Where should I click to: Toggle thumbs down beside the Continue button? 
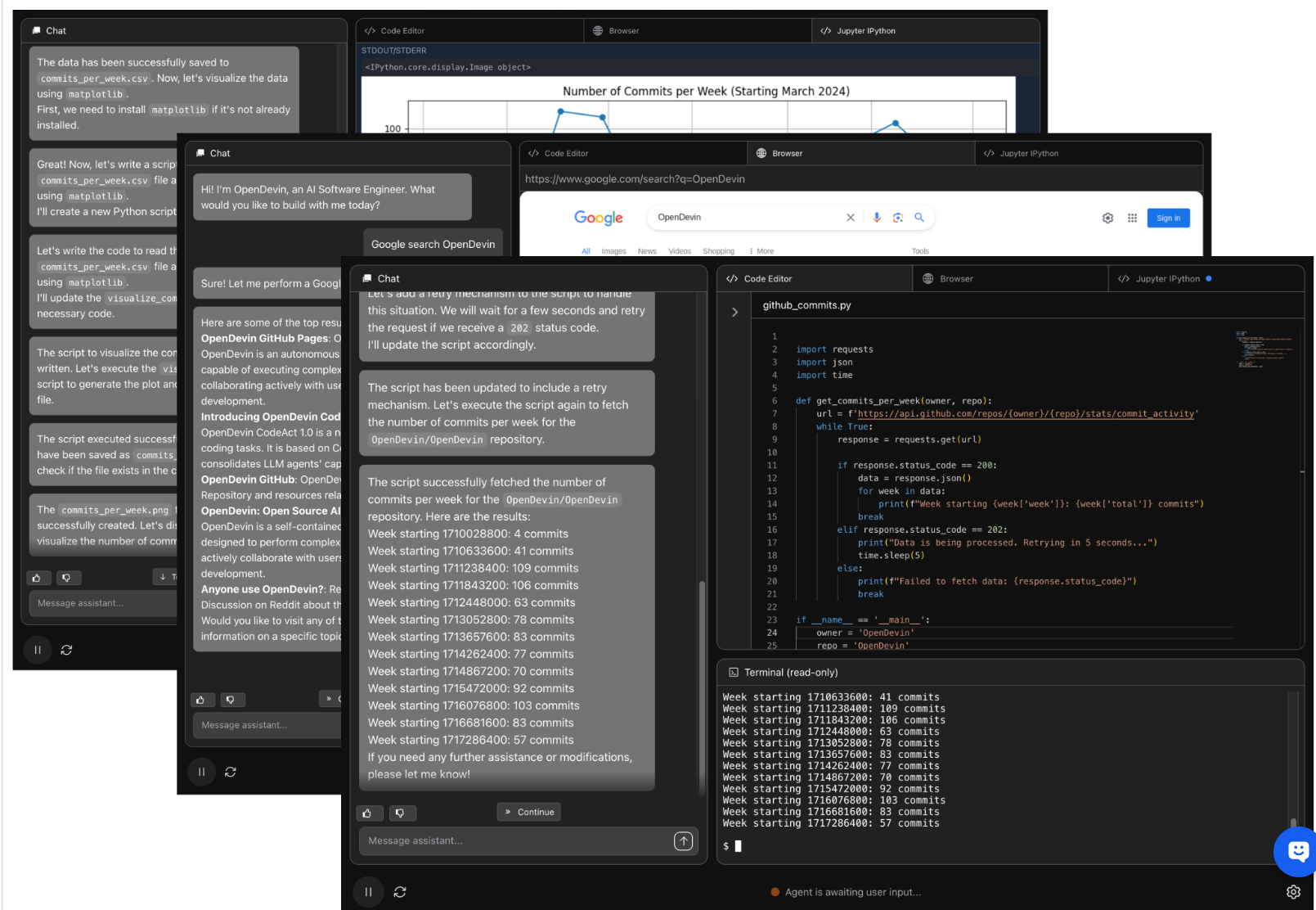[400, 813]
